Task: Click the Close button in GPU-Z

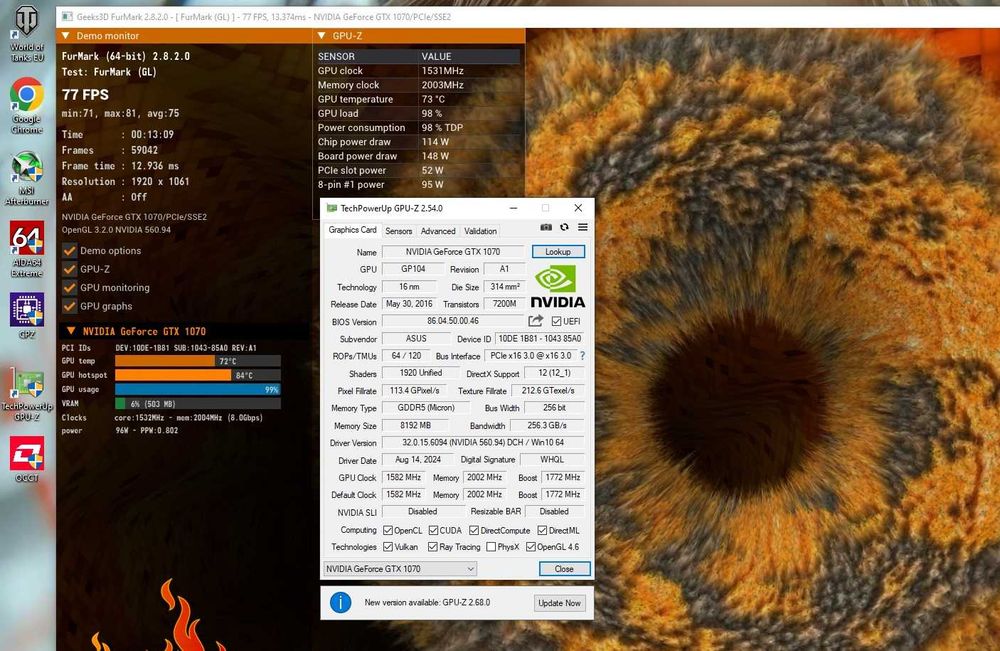Action: [x=564, y=569]
